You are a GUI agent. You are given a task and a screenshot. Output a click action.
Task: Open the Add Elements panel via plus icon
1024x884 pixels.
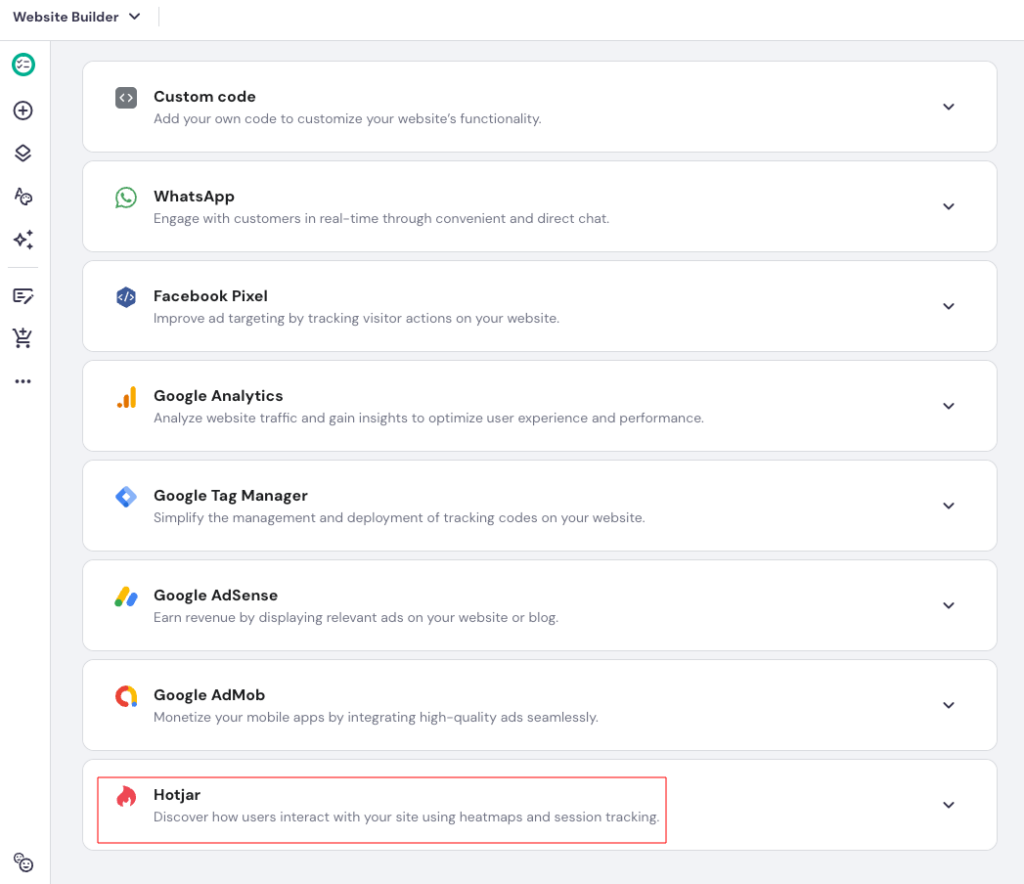[x=22, y=110]
